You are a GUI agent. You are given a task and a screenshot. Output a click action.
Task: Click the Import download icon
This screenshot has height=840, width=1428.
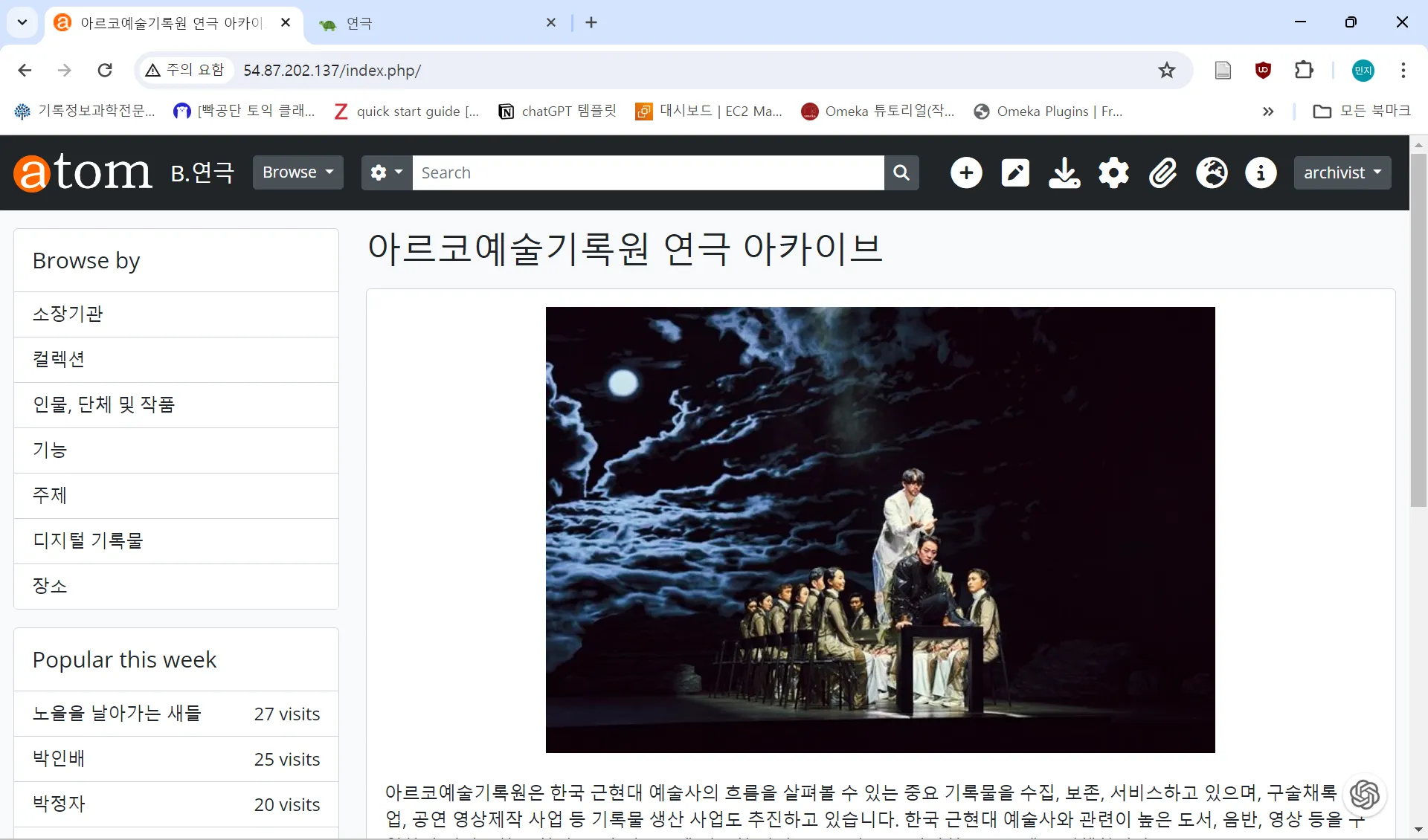[x=1064, y=172]
